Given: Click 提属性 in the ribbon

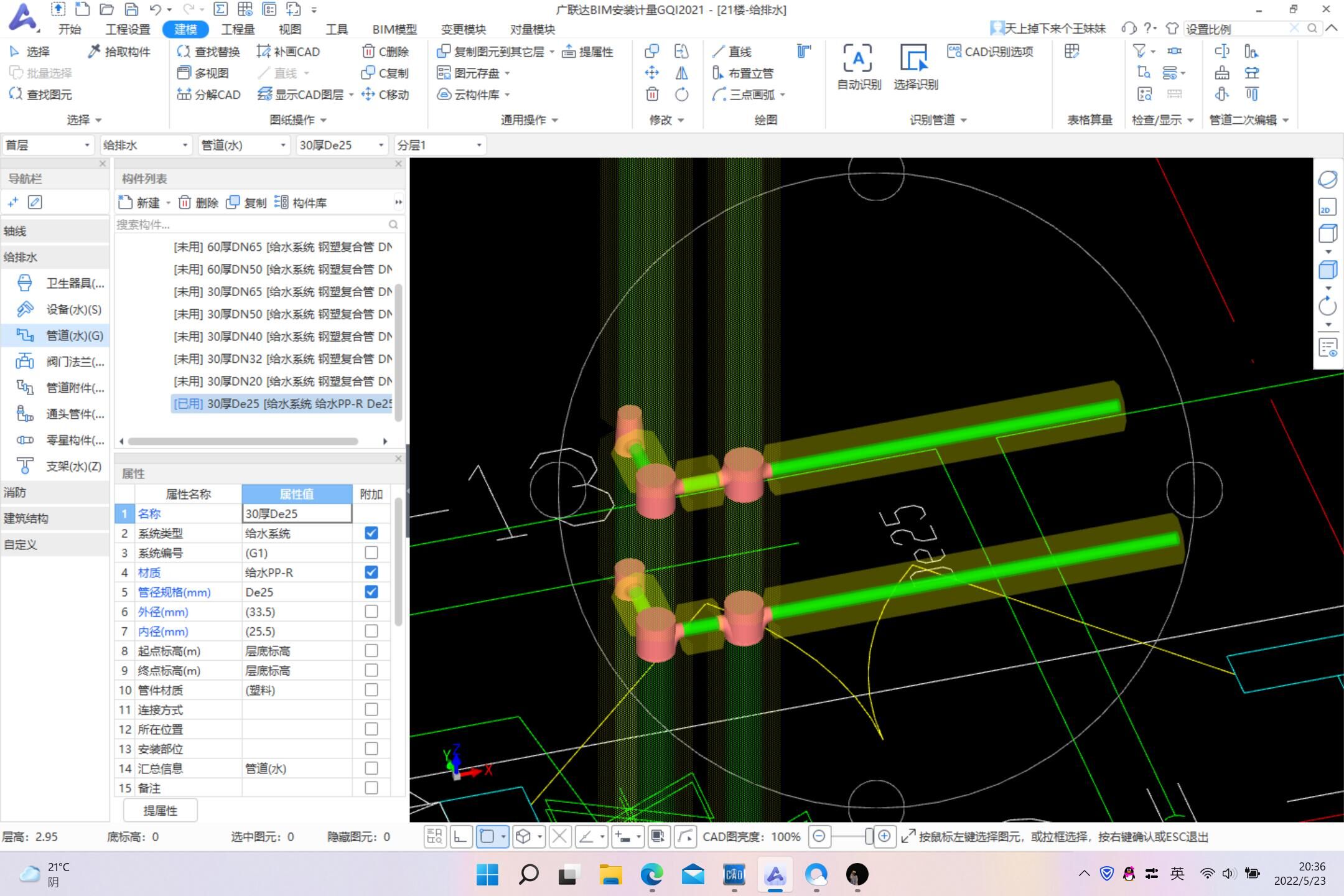Looking at the screenshot, I should (587, 52).
